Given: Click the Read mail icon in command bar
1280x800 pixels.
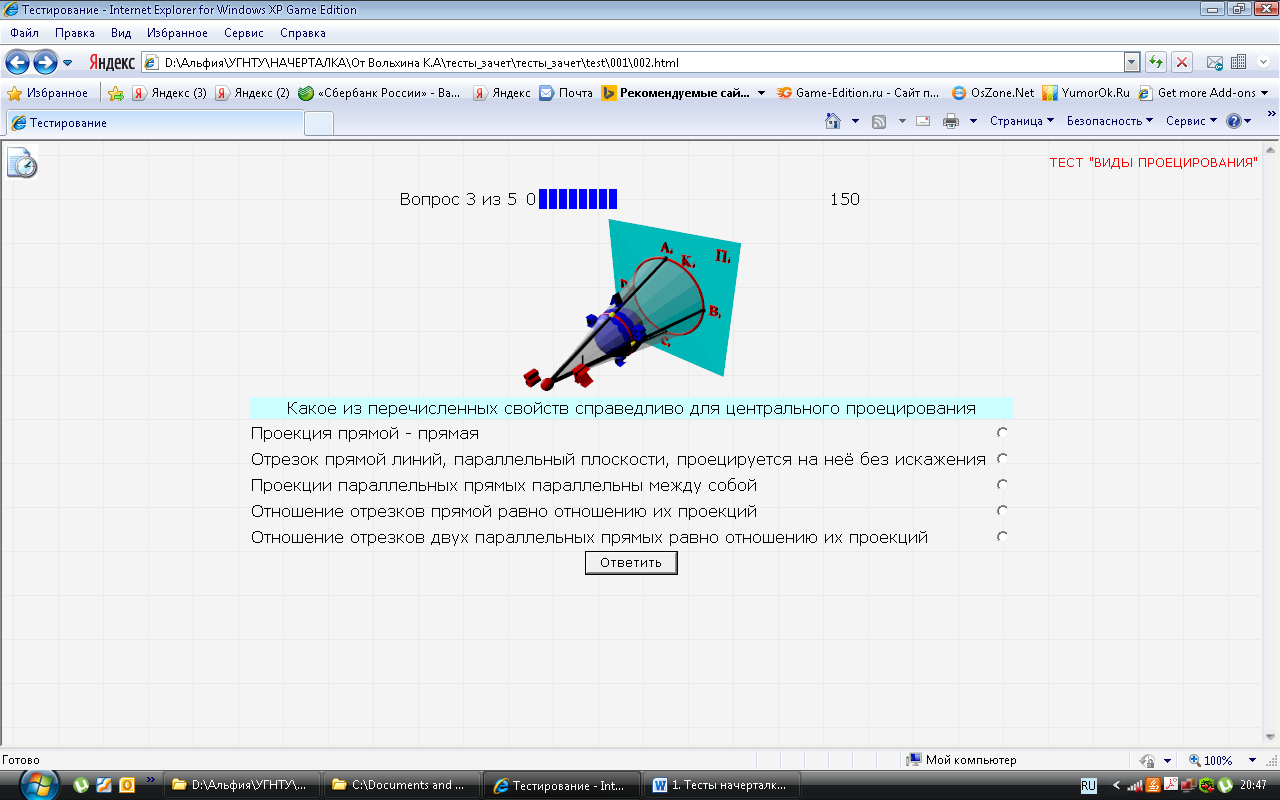Looking at the screenshot, I should (923, 121).
